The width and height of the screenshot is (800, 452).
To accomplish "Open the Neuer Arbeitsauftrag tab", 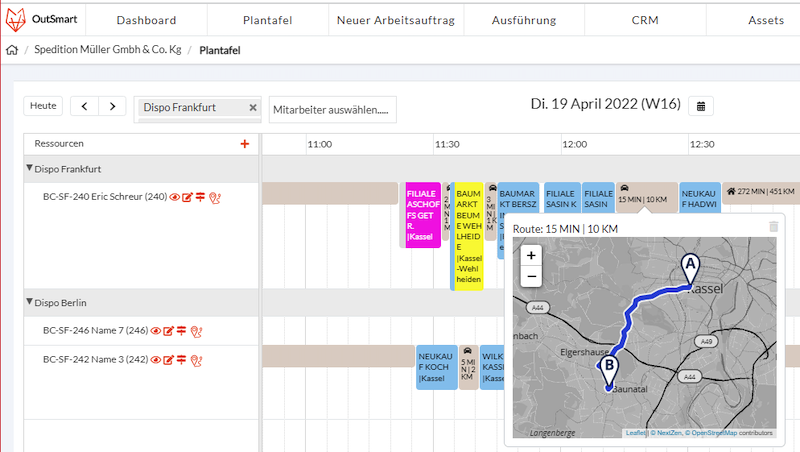I will tap(395, 20).
